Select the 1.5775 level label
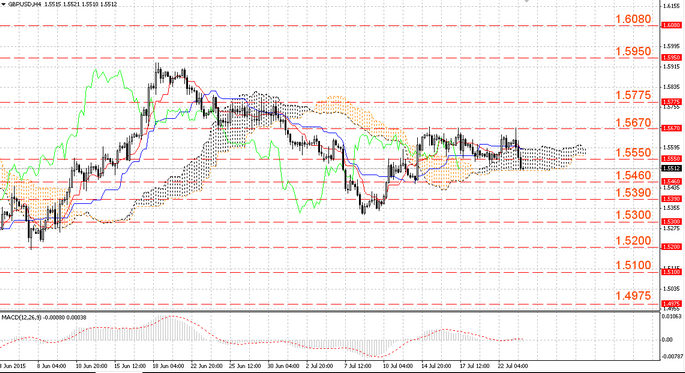 coord(633,95)
